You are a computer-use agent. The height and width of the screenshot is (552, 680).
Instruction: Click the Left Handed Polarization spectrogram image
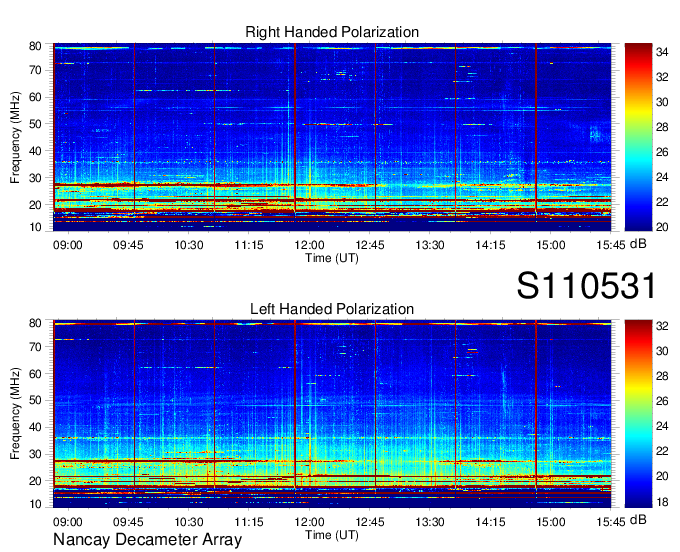pyautogui.click(x=332, y=414)
